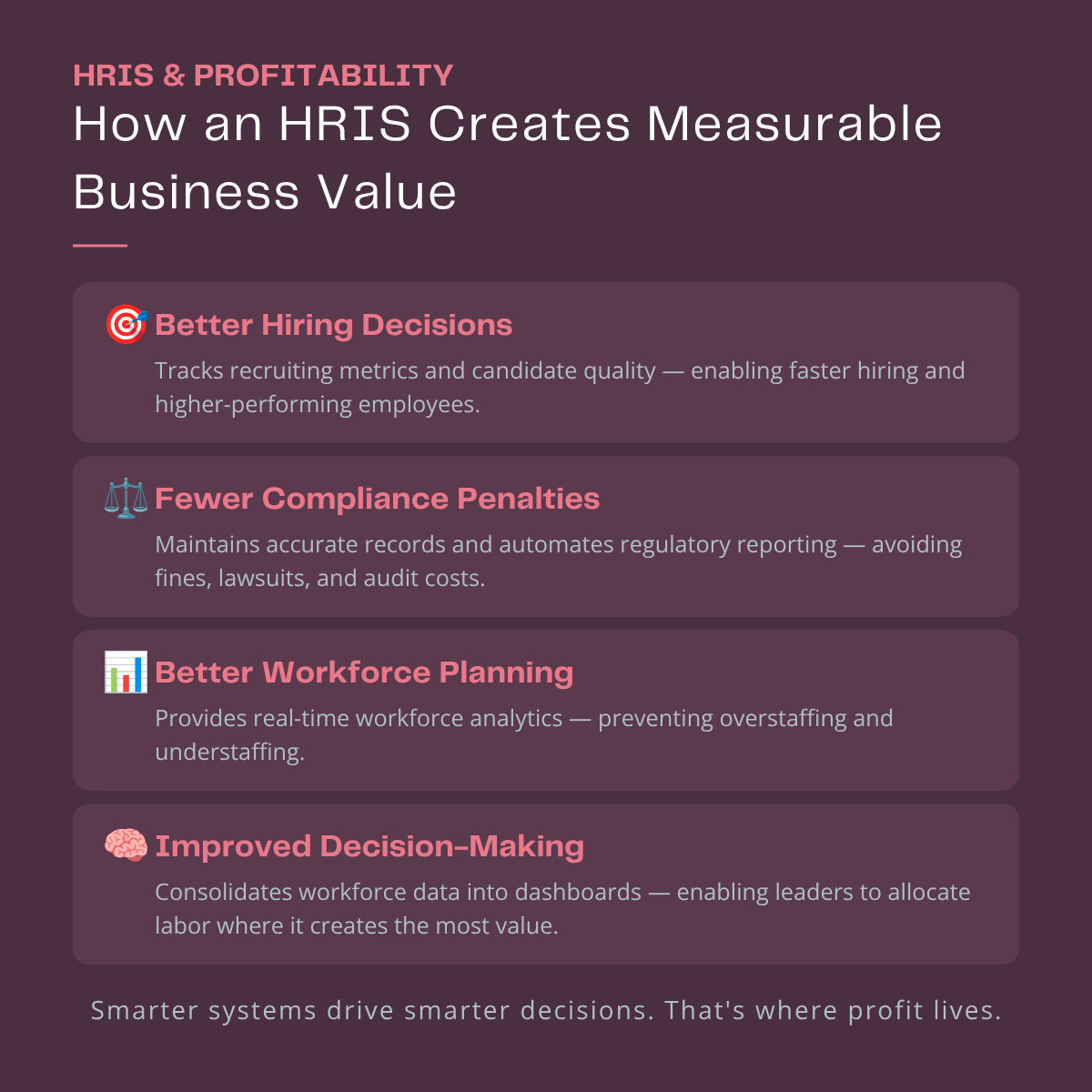This screenshot has width=1092, height=1092.
Task: Click the main title about Measurable Business Value
Action: coord(508,157)
